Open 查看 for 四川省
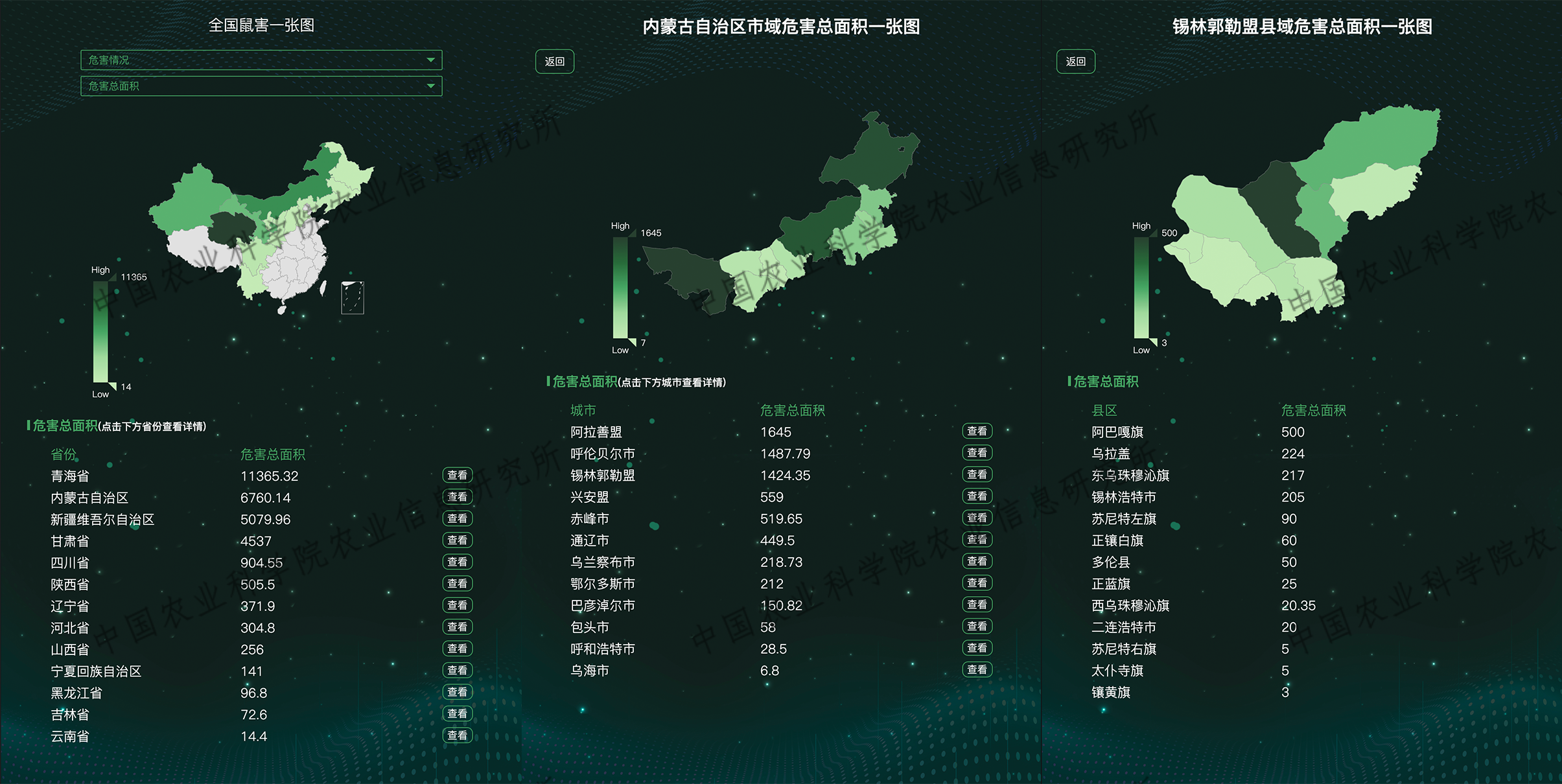Image resolution: width=1562 pixels, height=784 pixels. (x=457, y=562)
